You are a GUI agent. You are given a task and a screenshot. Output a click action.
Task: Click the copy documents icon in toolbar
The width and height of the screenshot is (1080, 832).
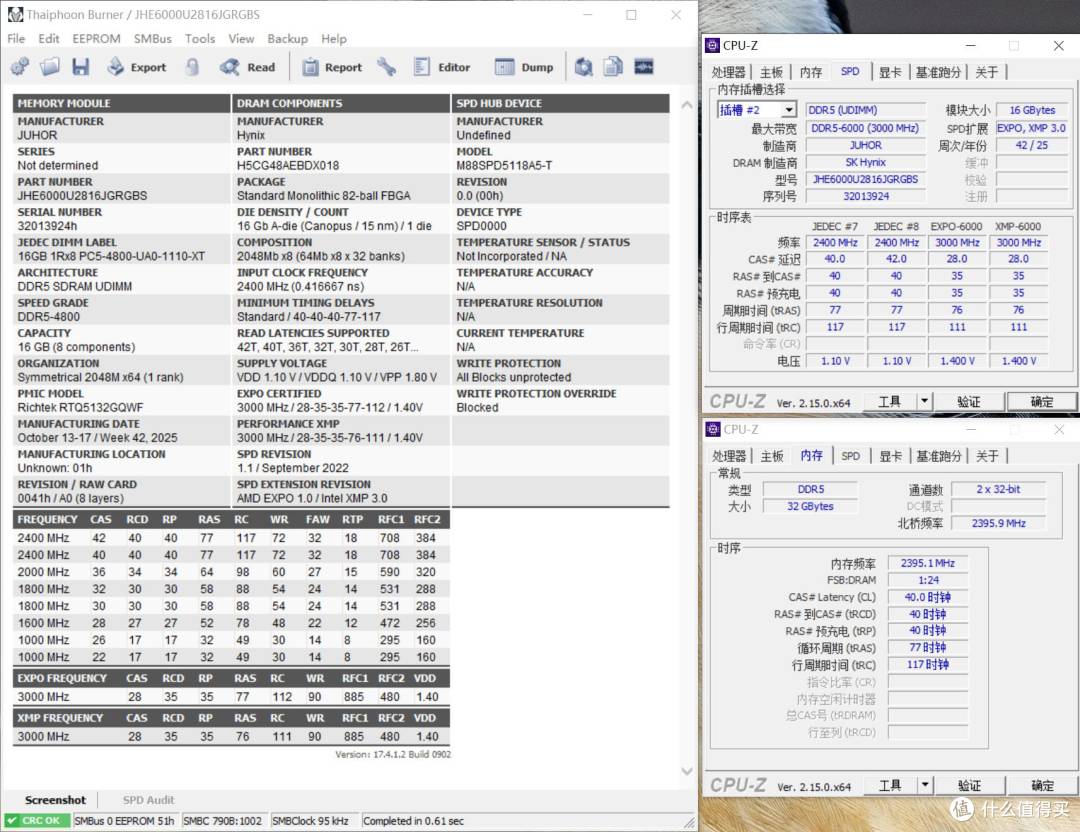pyautogui.click(x=613, y=67)
